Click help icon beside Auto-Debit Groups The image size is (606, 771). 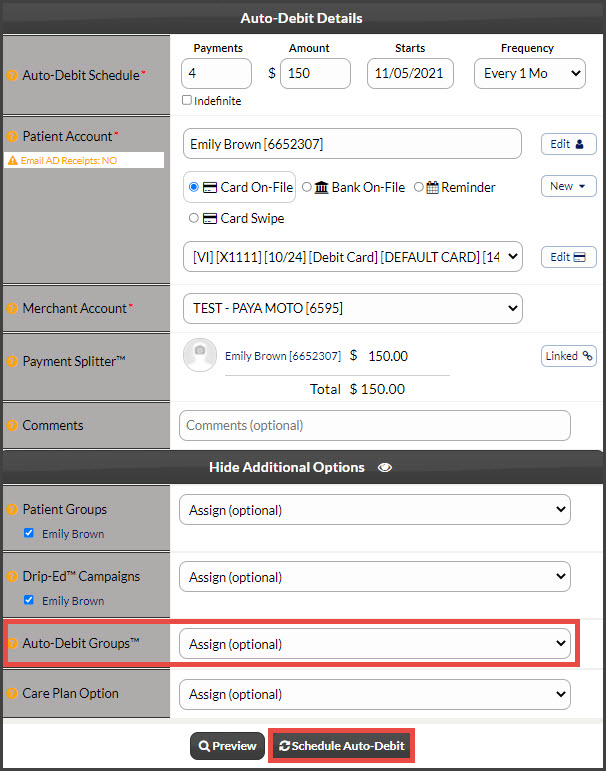pyautogui.click(x=12, y=643)
